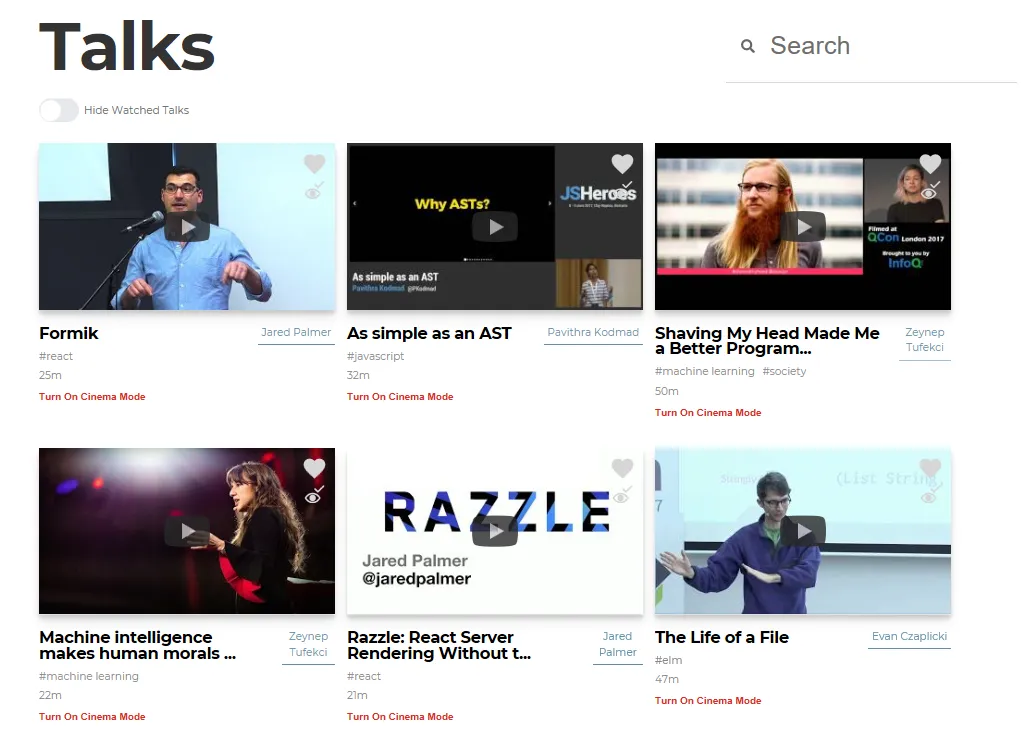The image size is (1023, 736).
Task: Click the 50m duration text
Action: tap(667, 391)
